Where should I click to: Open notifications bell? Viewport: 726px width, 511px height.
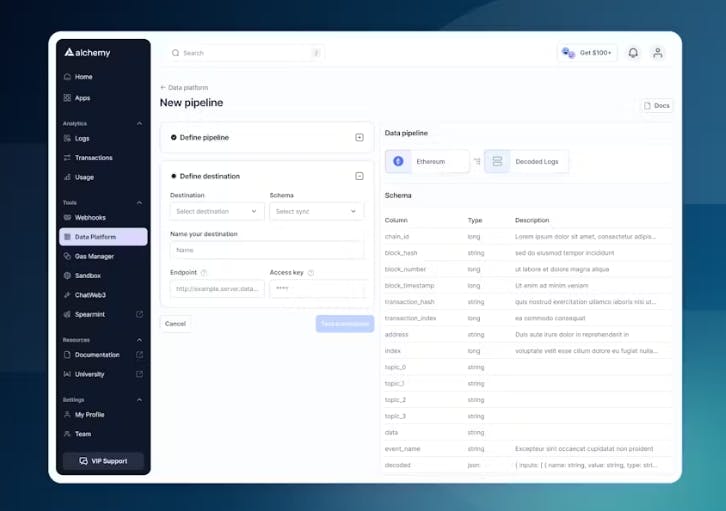point(633,53)
